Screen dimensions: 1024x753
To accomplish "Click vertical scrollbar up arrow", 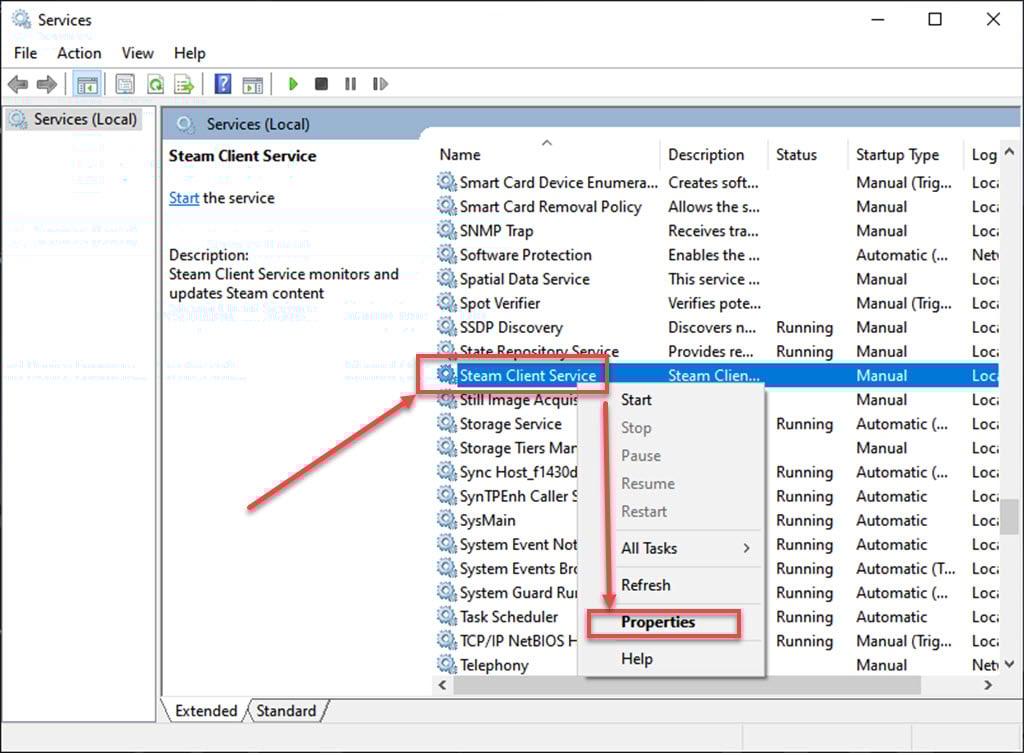I will click(x=1009, y=152).
